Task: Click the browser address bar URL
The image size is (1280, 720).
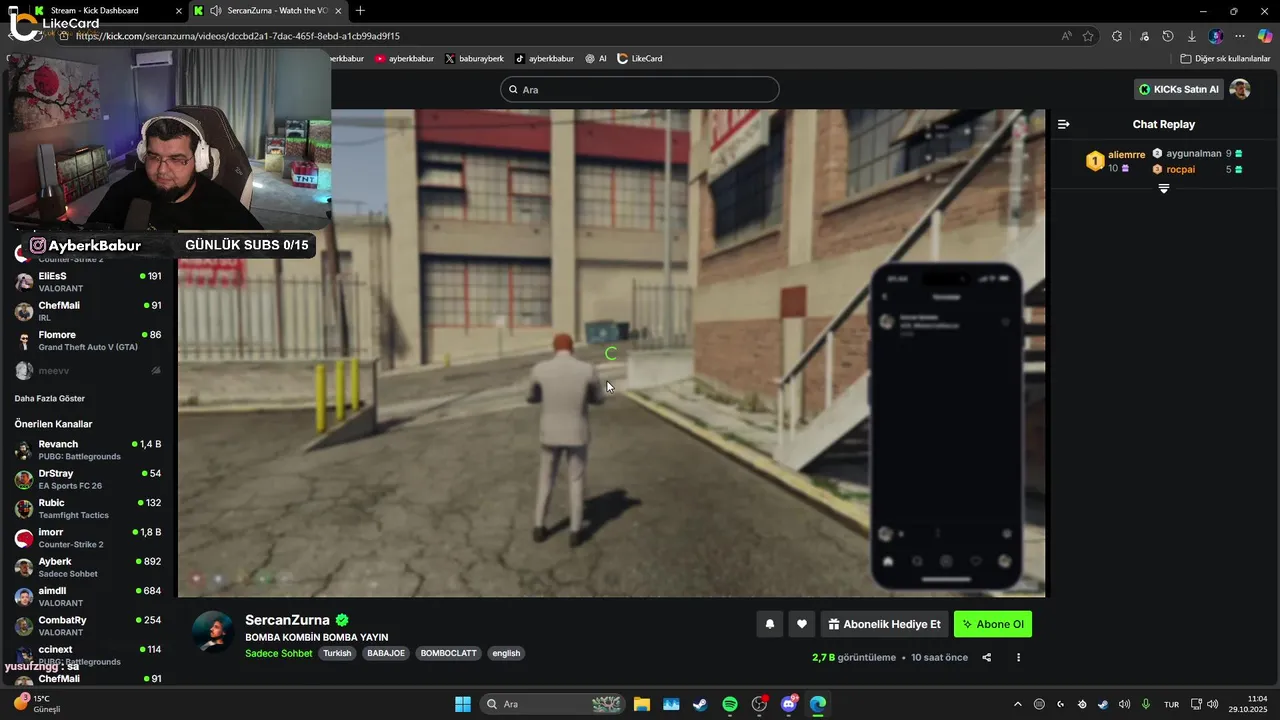Action: 237,36
